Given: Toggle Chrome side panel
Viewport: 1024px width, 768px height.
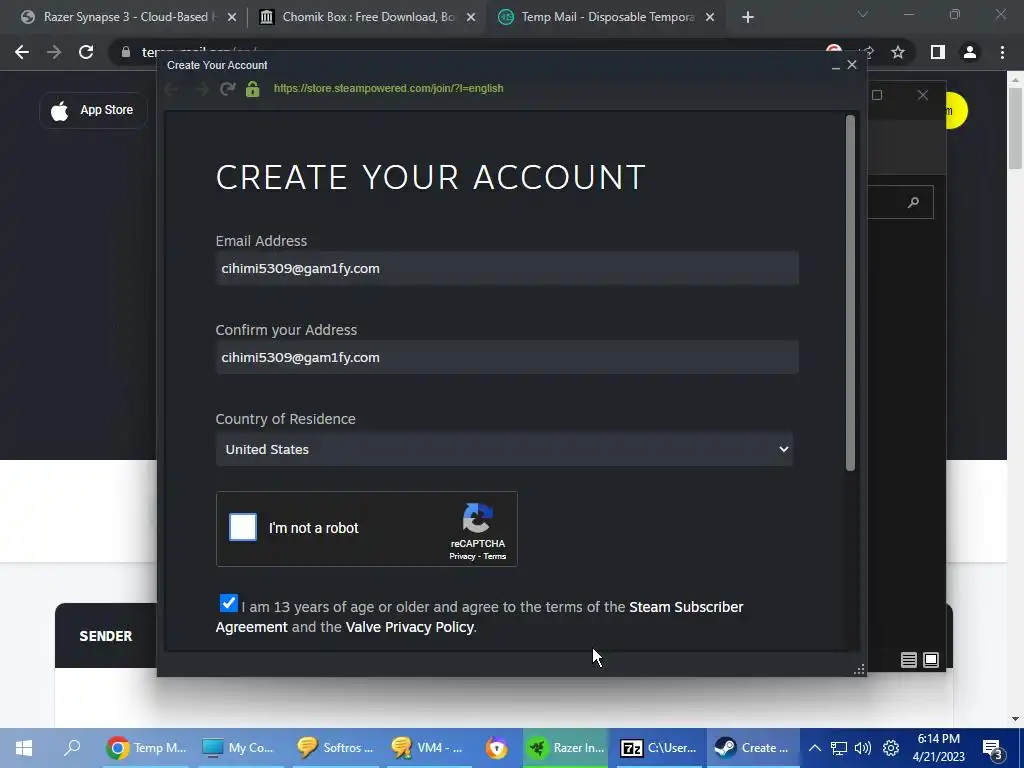Looking at the screenshot, I should tap(938, 52).
